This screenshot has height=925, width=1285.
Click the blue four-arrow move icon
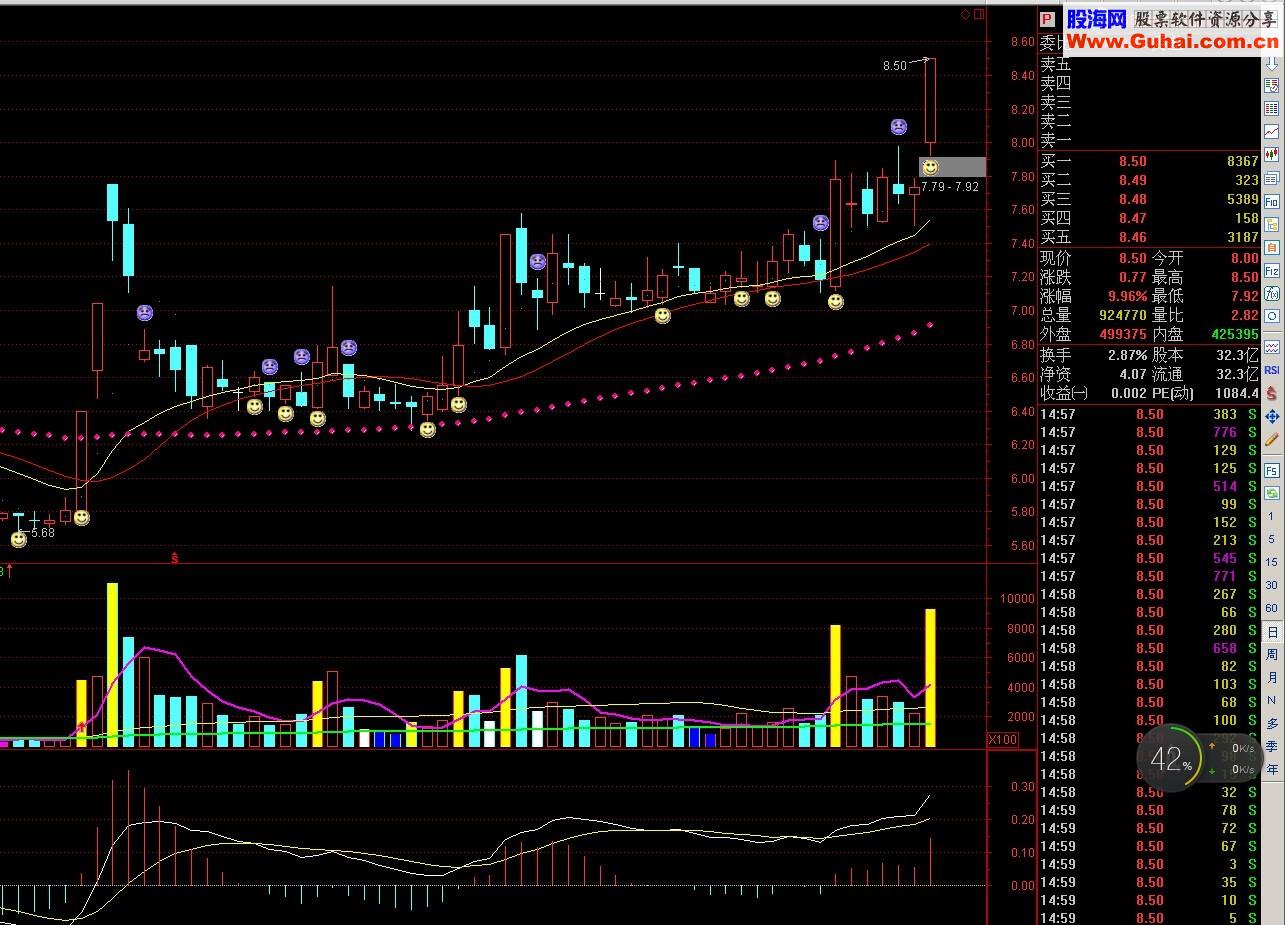point(1272,416)
